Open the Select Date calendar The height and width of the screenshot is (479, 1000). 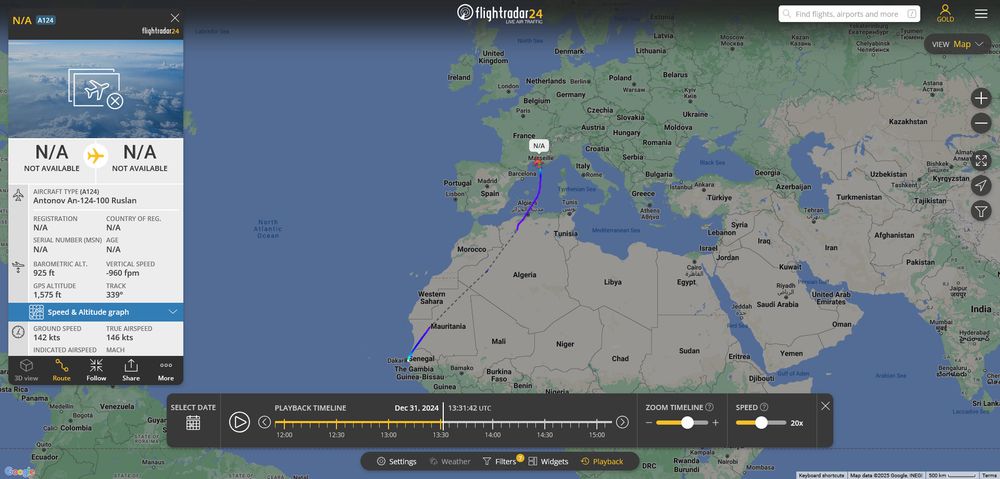pyautogui.click(x=193, y=422)
